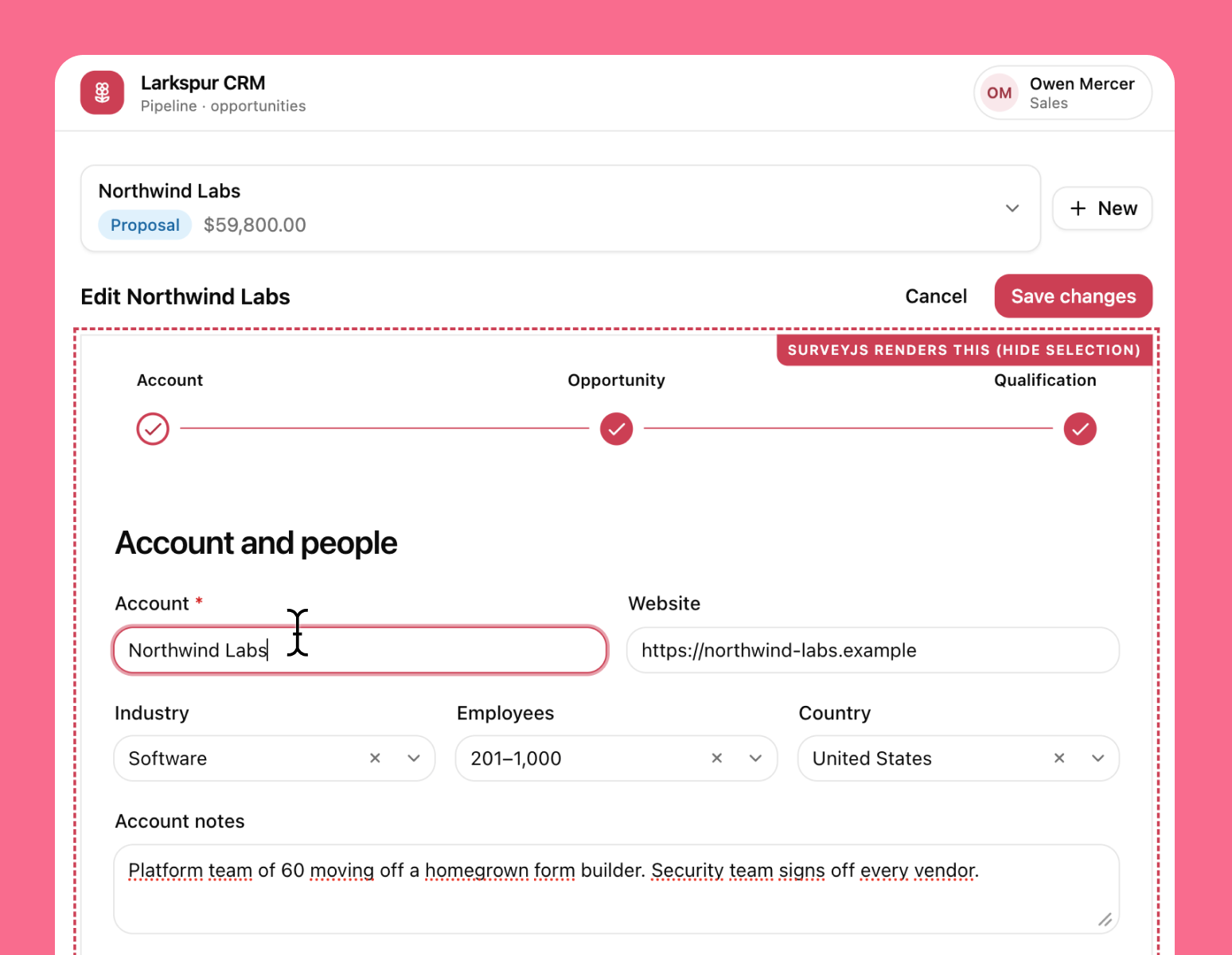
Task: Jump to the Qualification step checkmark
Action: (1080, 429)
